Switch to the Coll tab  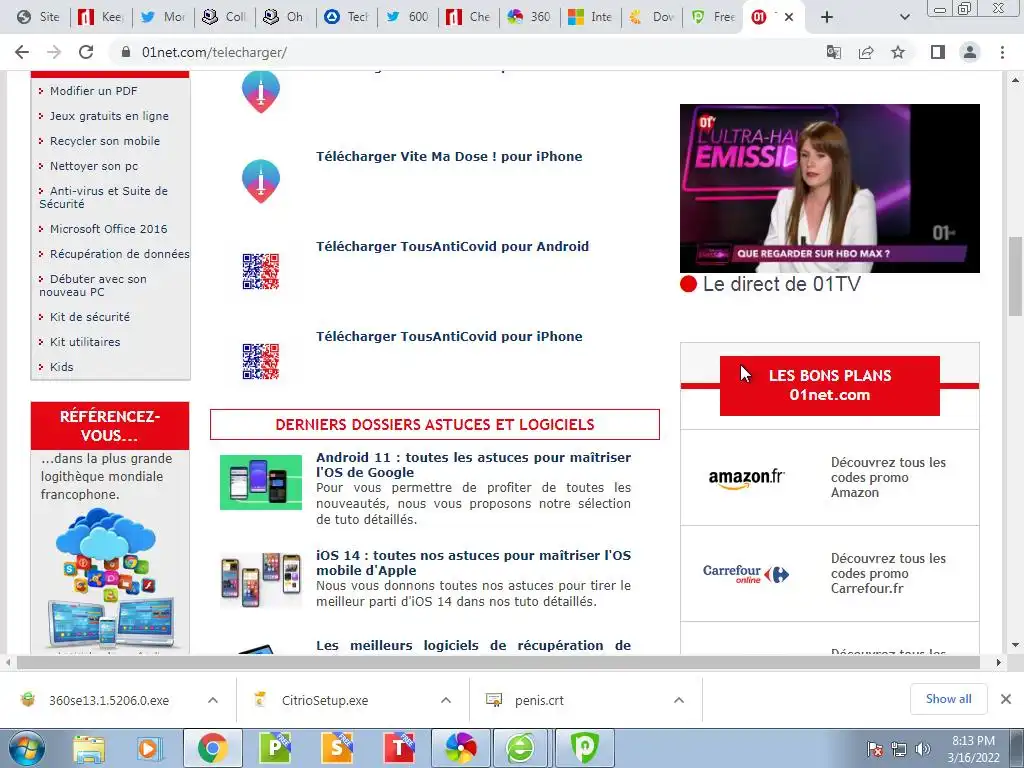tap(224, 17)
